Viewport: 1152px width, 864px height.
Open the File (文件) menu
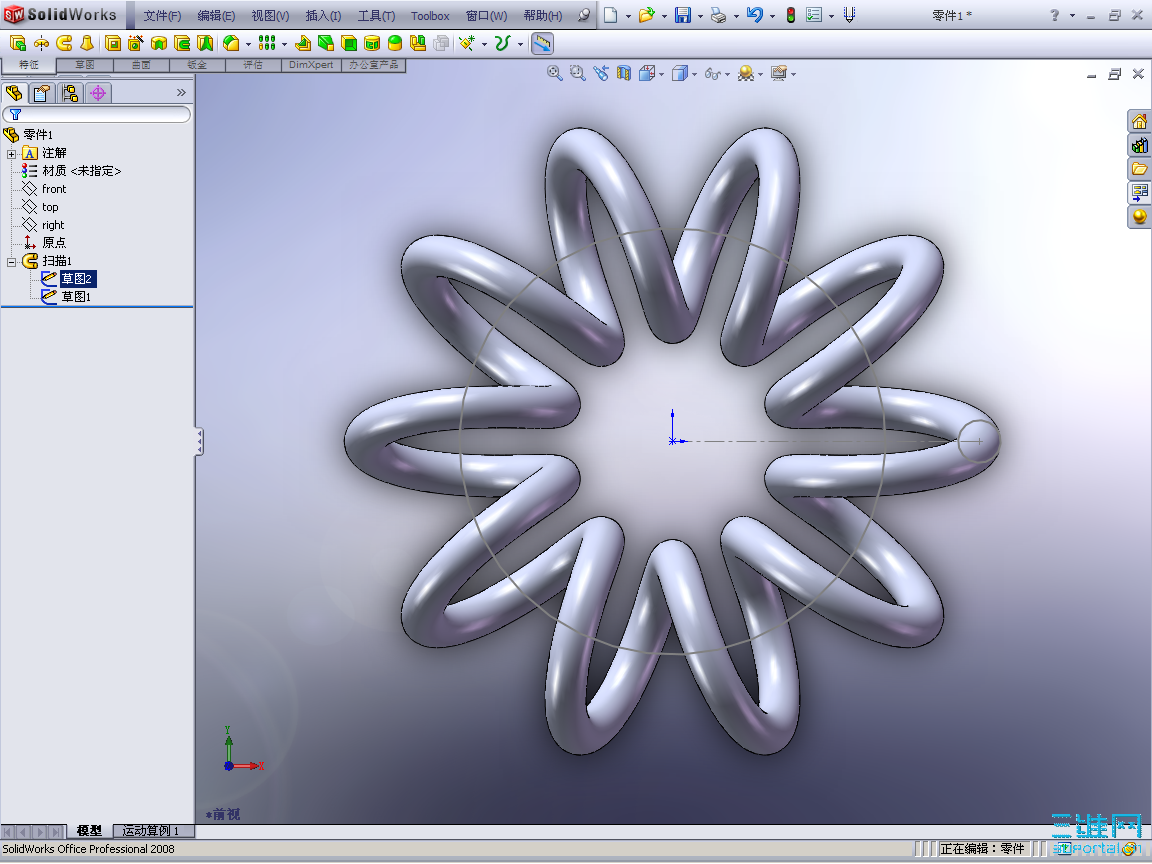click(x=162, y=15)
